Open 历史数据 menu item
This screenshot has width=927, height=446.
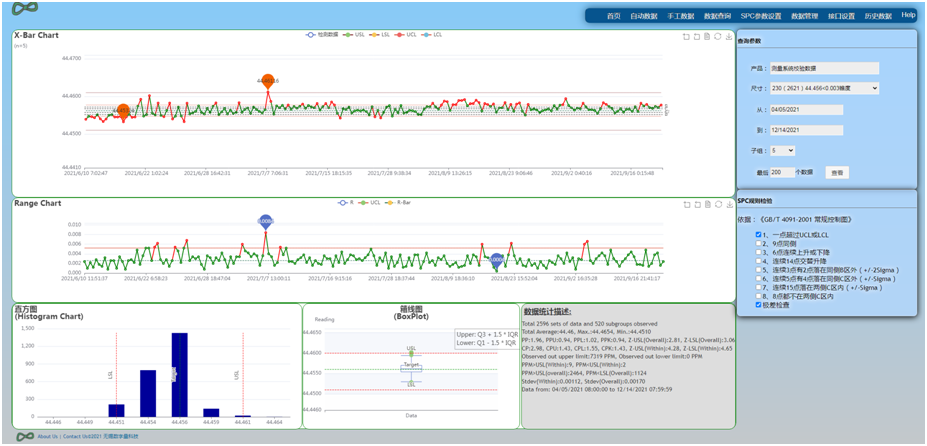click(x=879, y=16)
